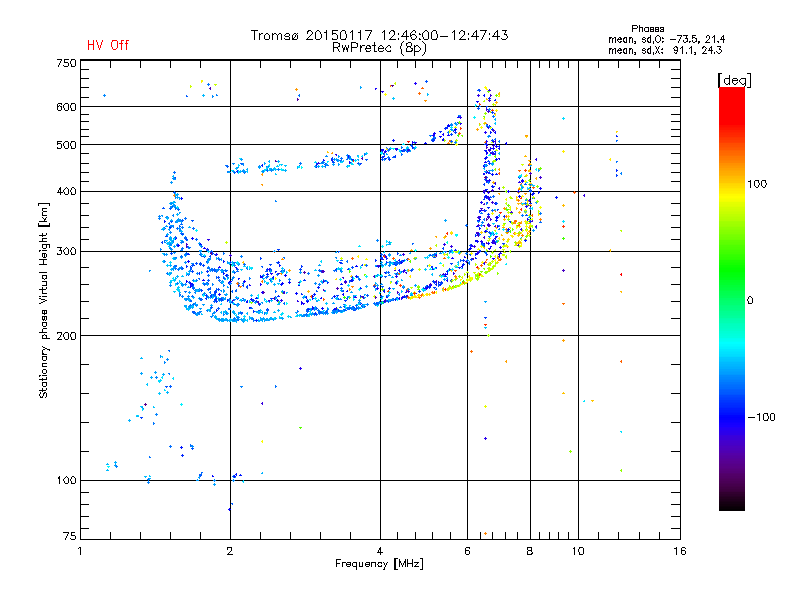The width and height of the screenshot is (800, 600).
Task: Click the red HV Off label
Action: tap(108, 45)
